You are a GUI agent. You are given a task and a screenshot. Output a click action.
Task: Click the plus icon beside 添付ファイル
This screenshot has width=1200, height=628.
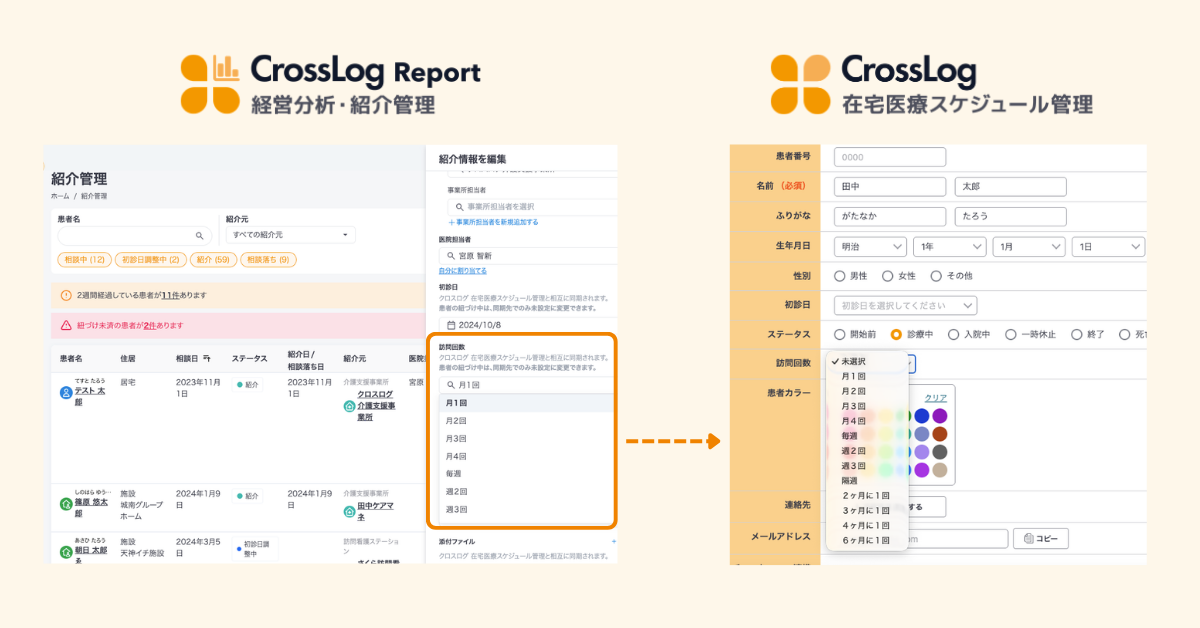pyautogui.click(x=614, y=541)
